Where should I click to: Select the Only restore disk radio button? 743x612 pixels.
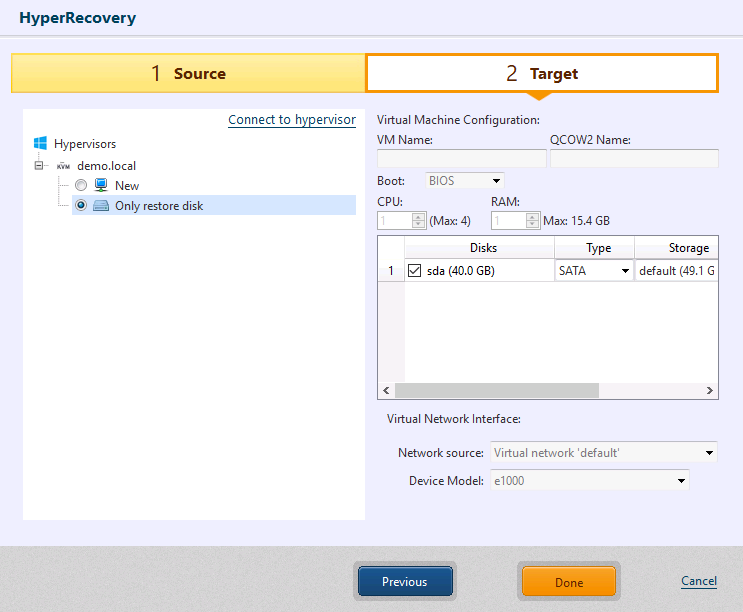tap(81, 205)
